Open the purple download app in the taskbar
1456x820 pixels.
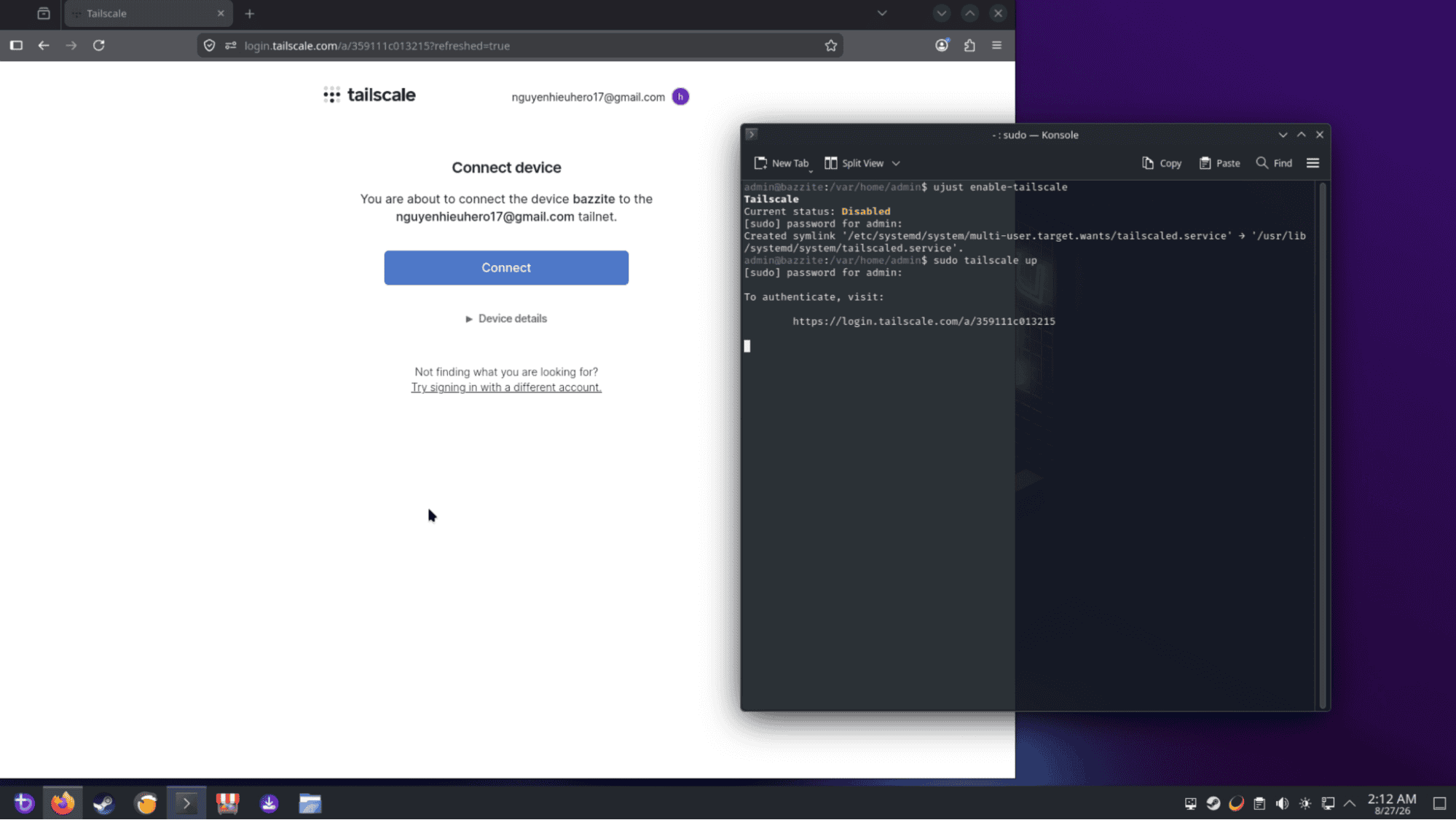pyautogui.click(x=269, y=803)
